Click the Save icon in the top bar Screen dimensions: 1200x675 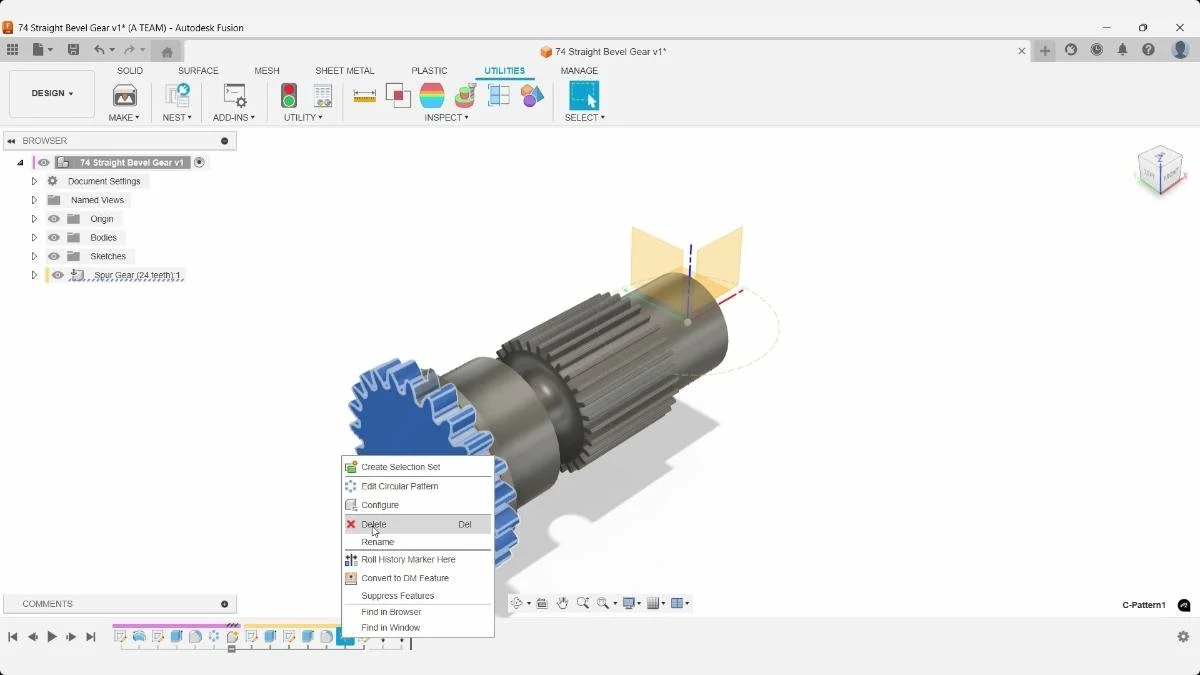point(73,50)
